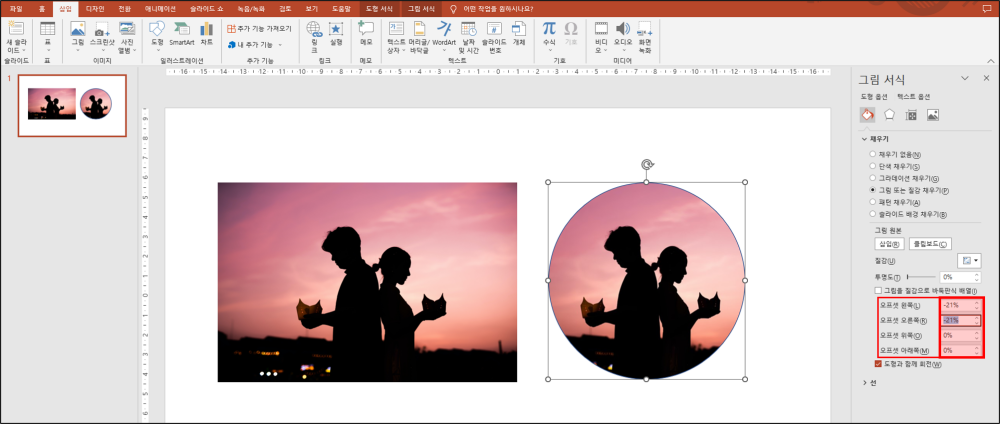Image resolution: width=1000 pixels, height=424 pixels.
Task: Click the 스크린샷 (Screenshot) icon
Action: click(102, 29)
